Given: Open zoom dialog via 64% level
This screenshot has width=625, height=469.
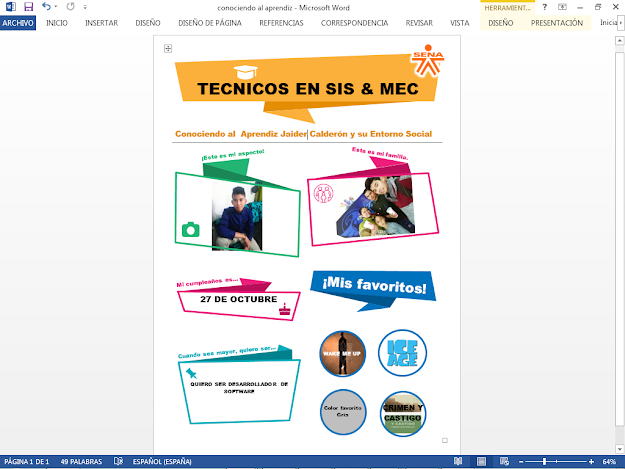Looking at the screenshot, I should [x=609, y=462].
